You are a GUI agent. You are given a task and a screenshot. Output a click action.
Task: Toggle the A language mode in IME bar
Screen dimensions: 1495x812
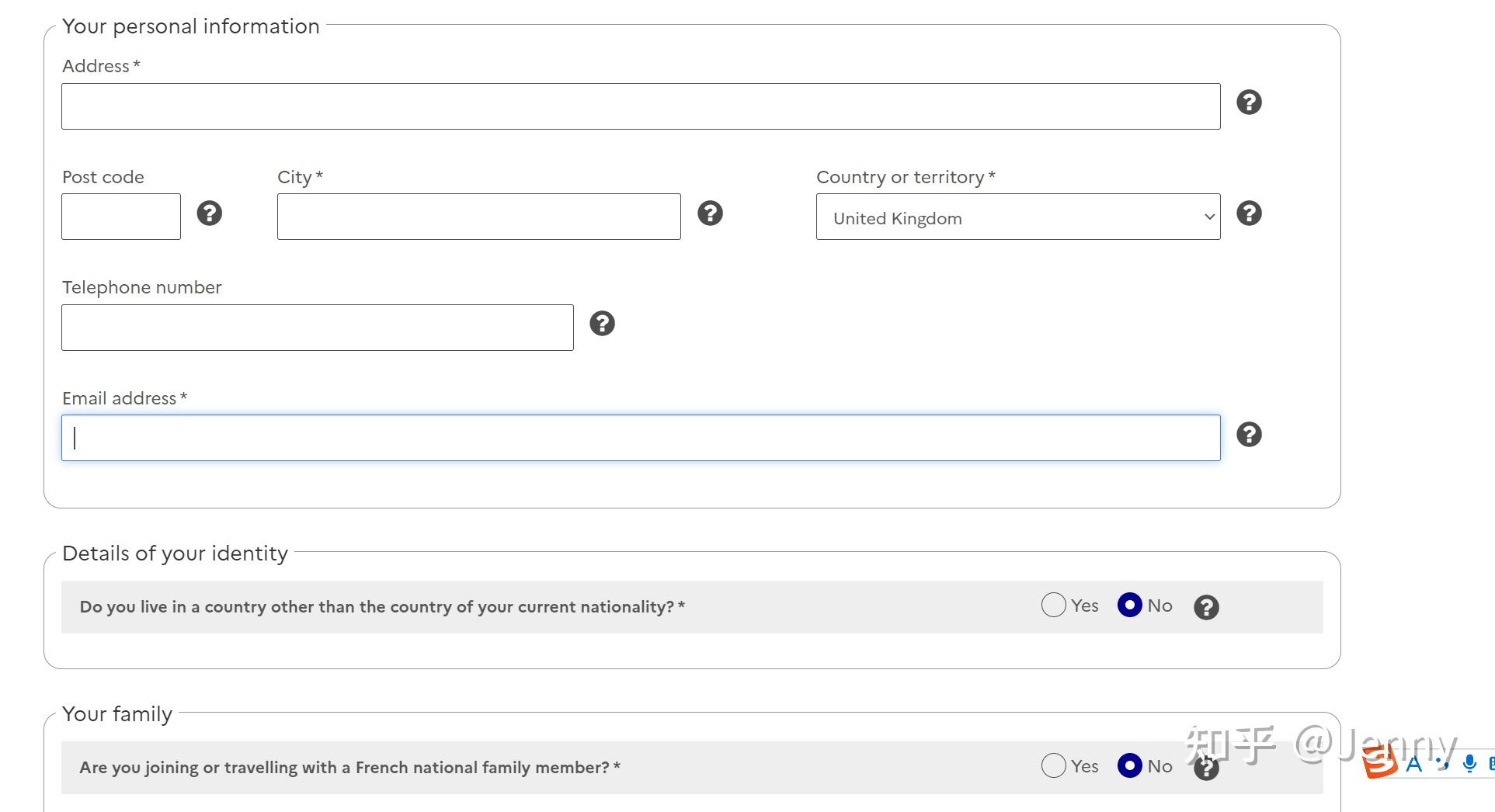(x=1414, y=765)
